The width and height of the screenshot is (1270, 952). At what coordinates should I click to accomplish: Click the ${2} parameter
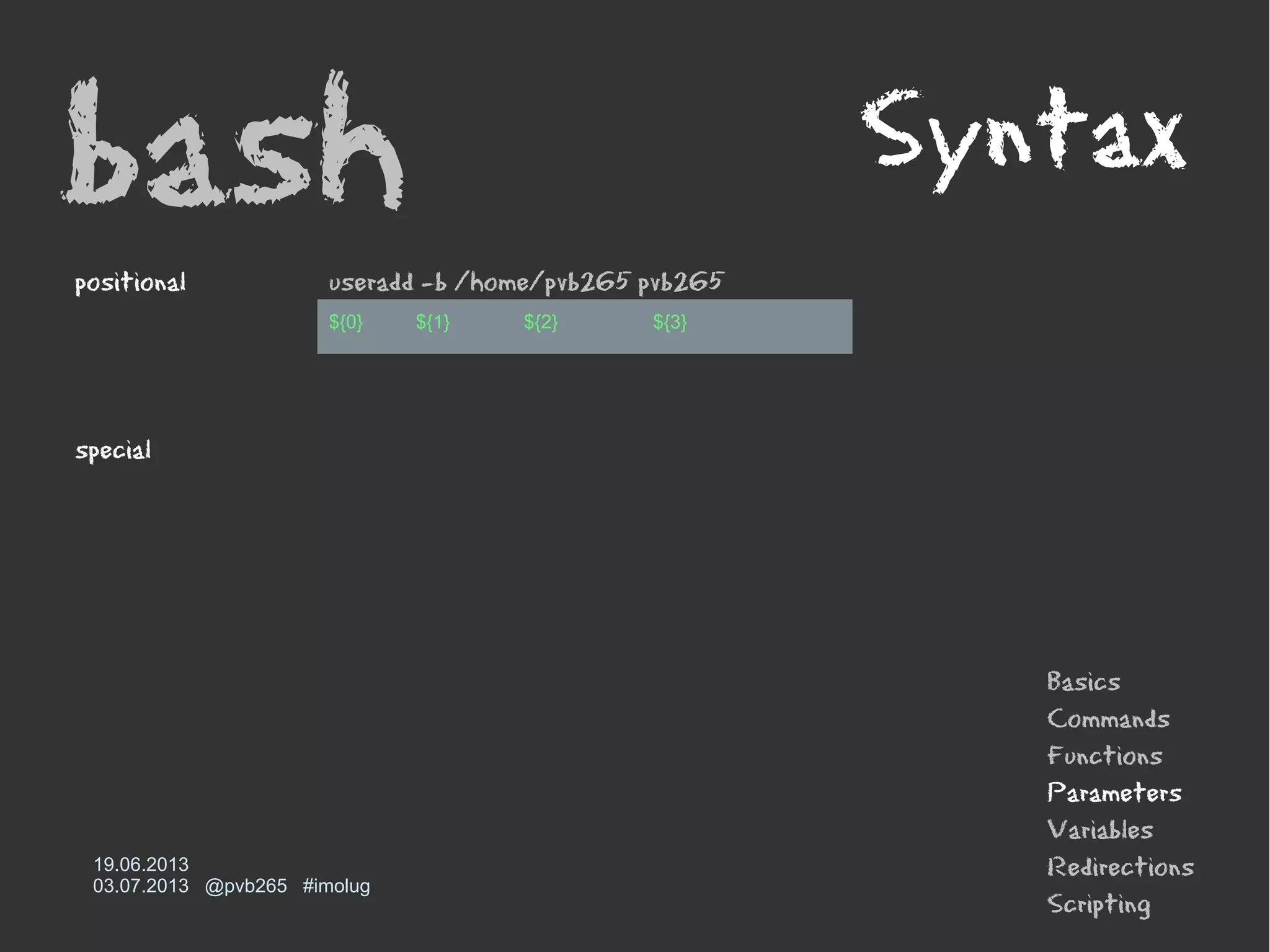tap(541, 322)
